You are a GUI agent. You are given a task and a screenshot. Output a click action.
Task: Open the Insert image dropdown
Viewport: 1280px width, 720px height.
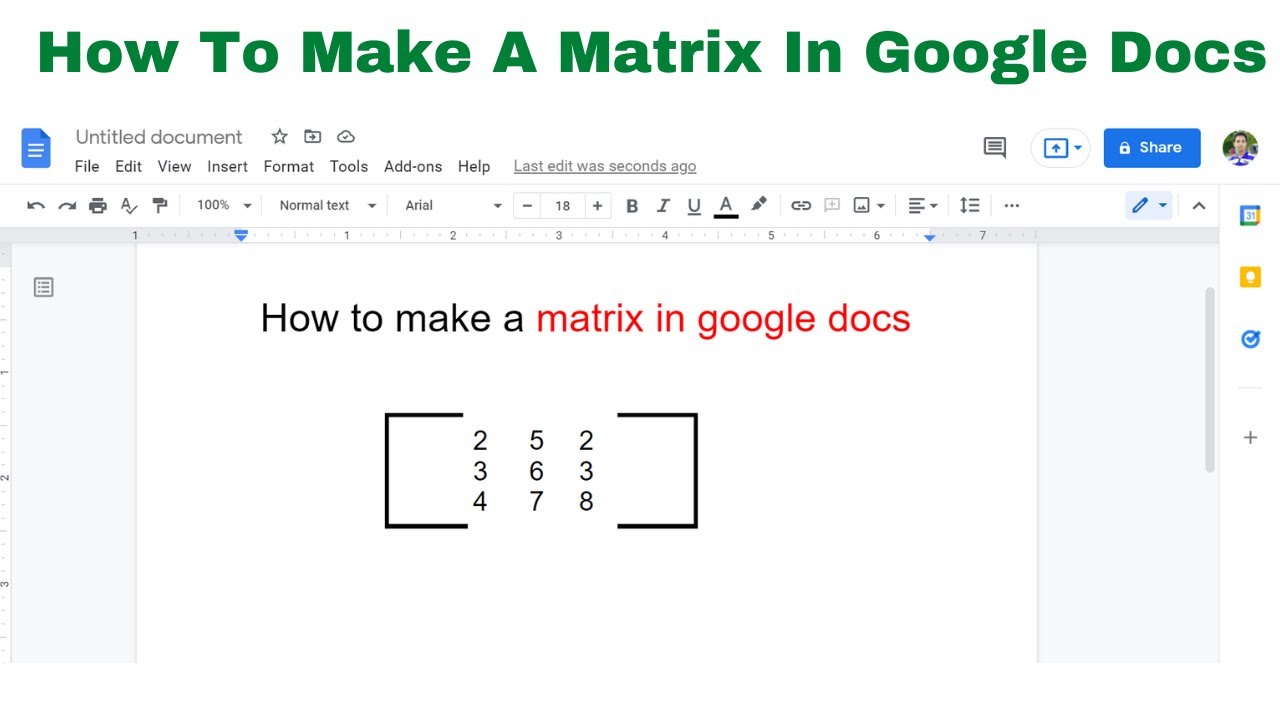[x=869, y=206]
